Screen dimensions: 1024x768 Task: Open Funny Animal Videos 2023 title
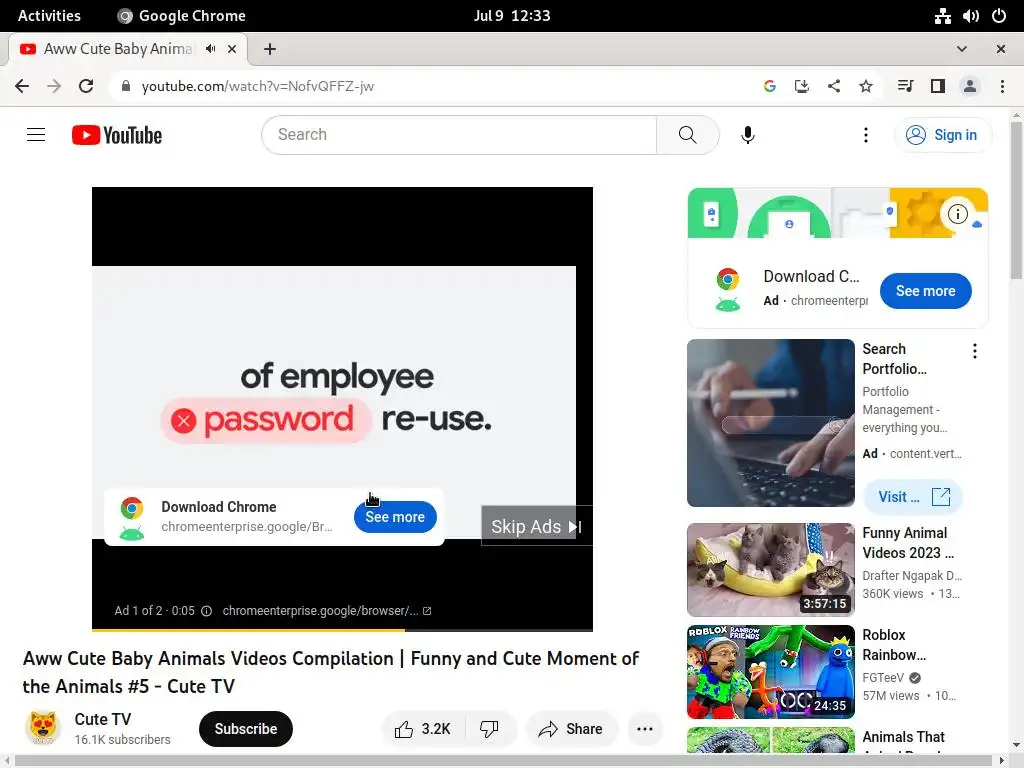coord(908,543)
